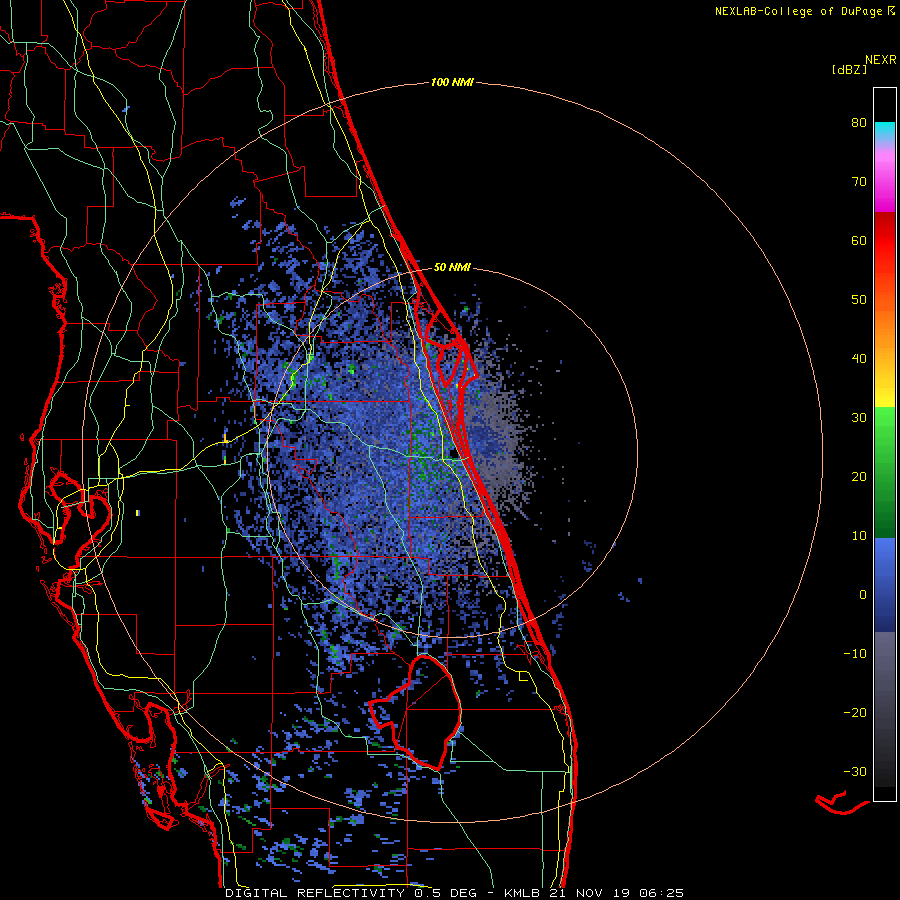
Task: Click the 70 dBZ scale value
Action: (x=859, y=182)
